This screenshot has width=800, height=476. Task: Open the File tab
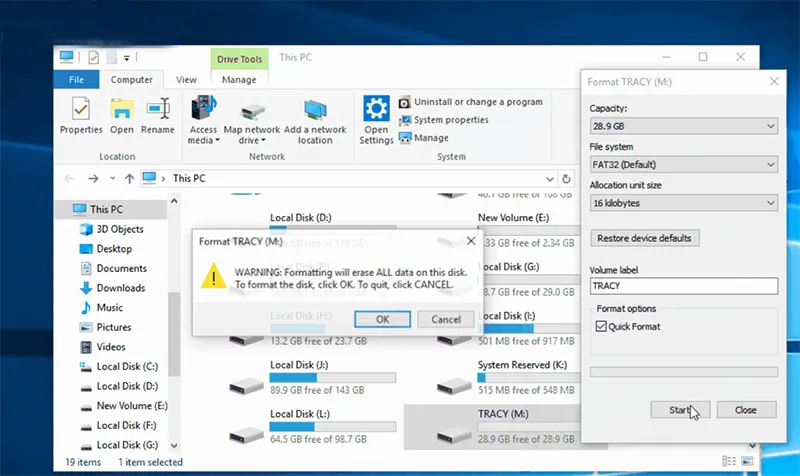click(77, 80)
